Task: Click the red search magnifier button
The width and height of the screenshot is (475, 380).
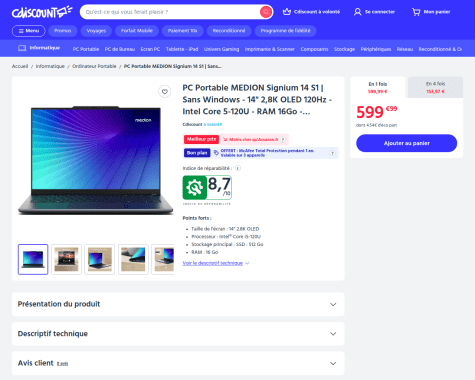Action: [266, 12]
